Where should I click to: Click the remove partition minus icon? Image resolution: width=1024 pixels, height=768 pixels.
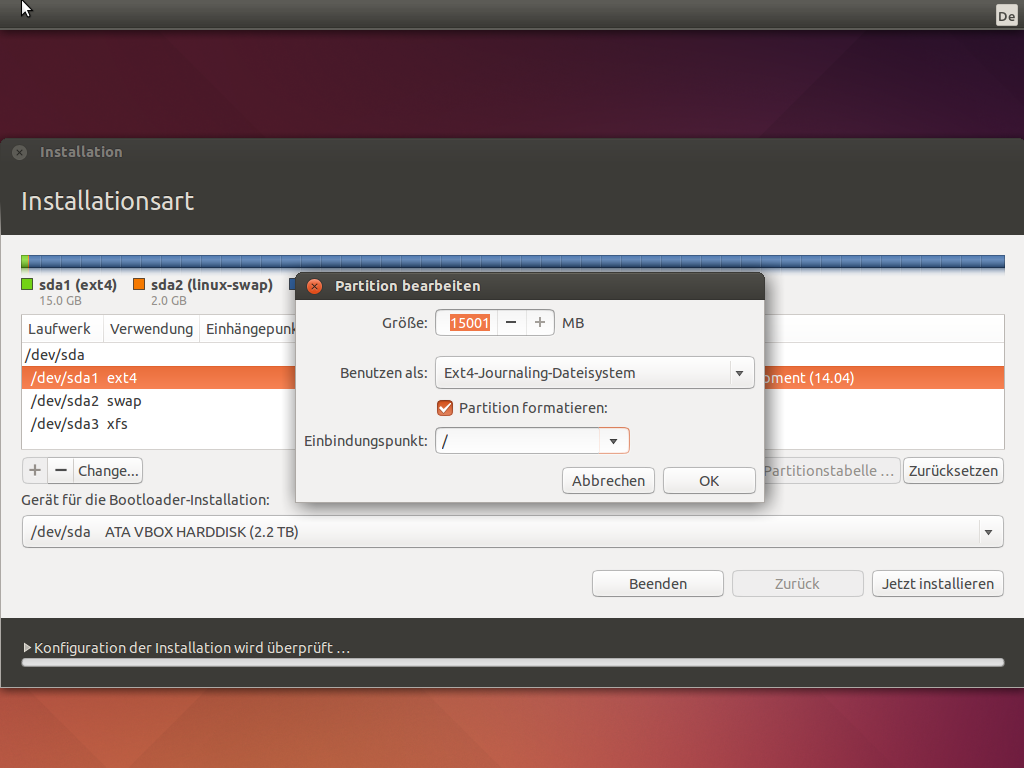pyautogui.click(x=60, y=470)
